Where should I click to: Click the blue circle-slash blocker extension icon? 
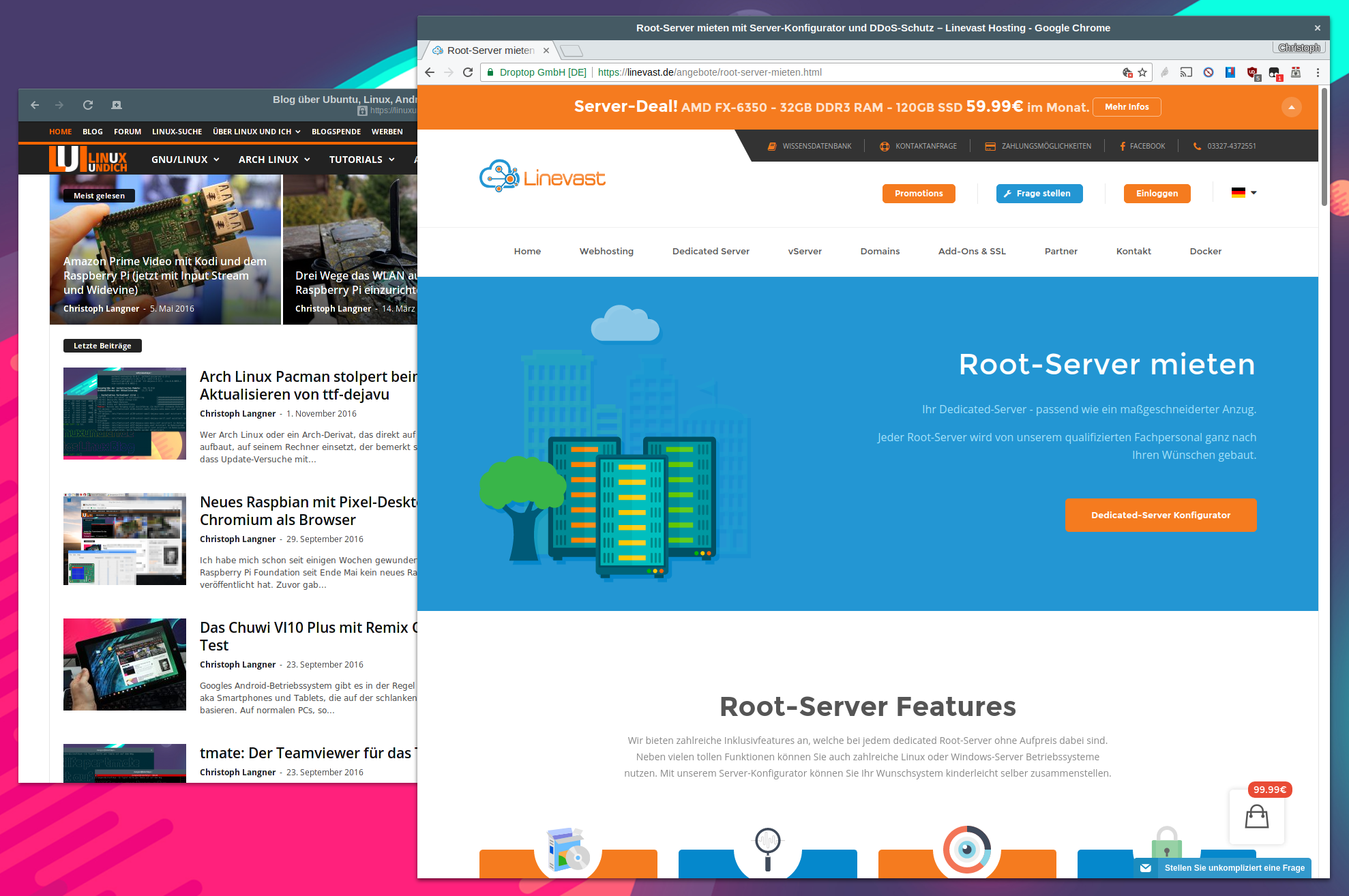1209,72
